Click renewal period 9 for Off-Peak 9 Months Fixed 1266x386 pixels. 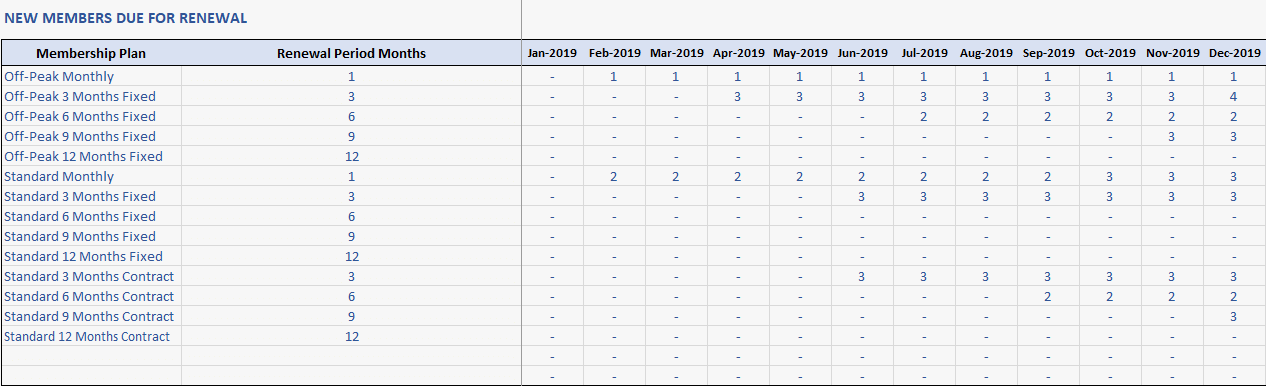pyautogui.click(x=351, y=136)
